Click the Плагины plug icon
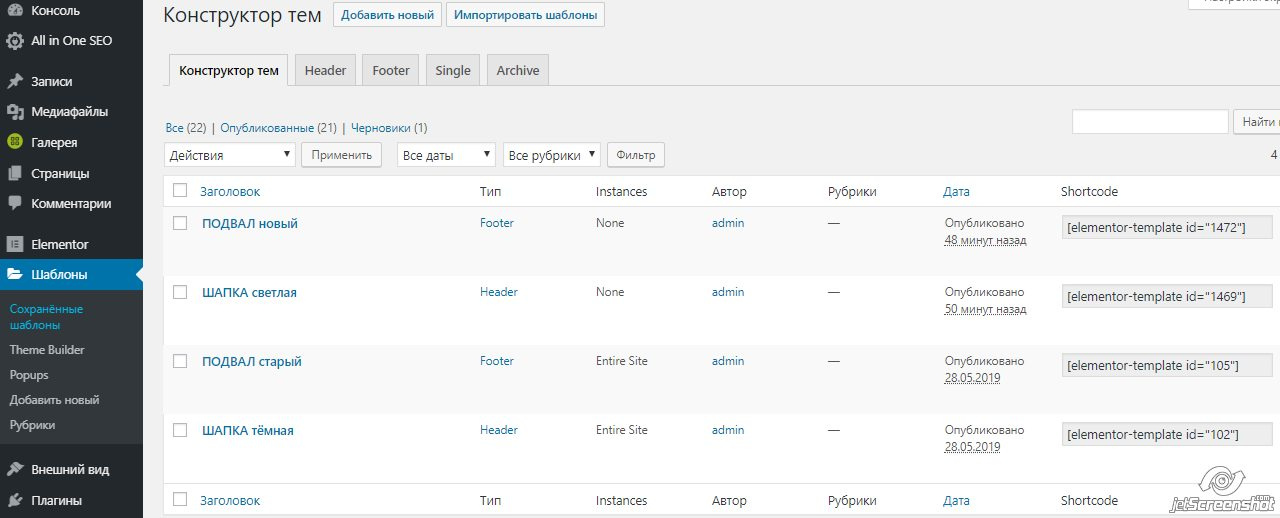 [x=15, y=500]
